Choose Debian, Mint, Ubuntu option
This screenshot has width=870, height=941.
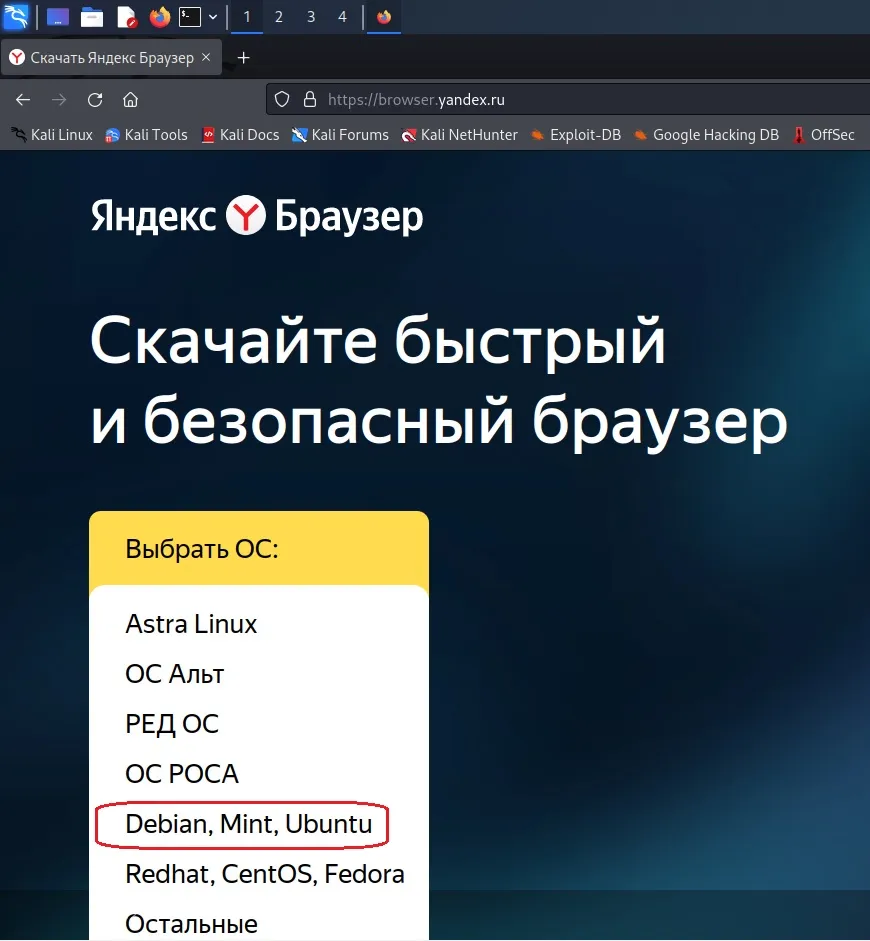(248, 824)
